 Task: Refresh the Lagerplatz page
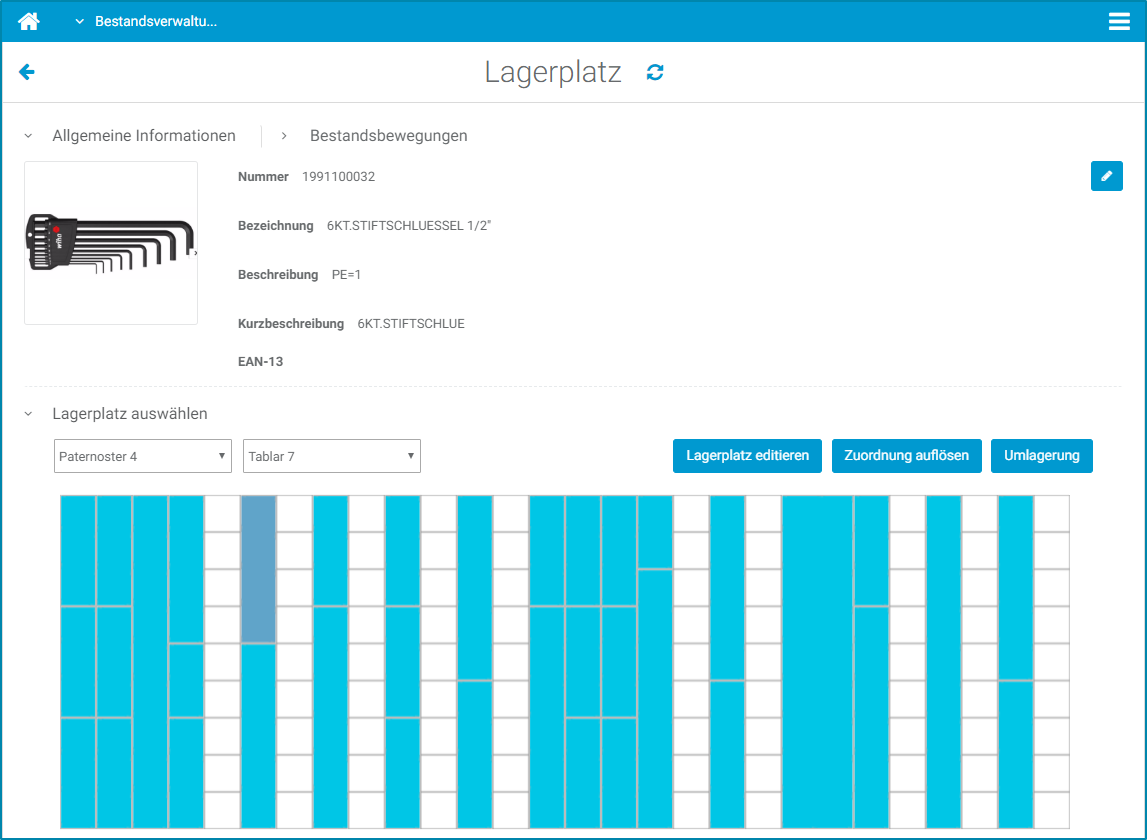[x=655, y=72]
